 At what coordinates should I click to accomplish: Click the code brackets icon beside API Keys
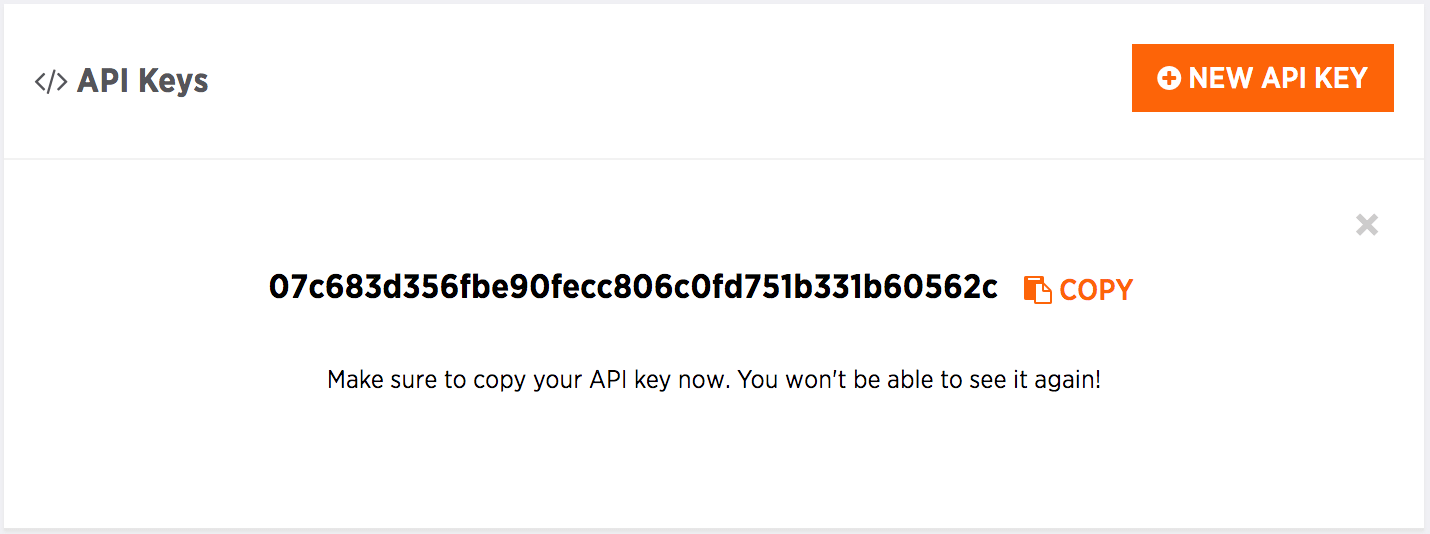(50, 81)
